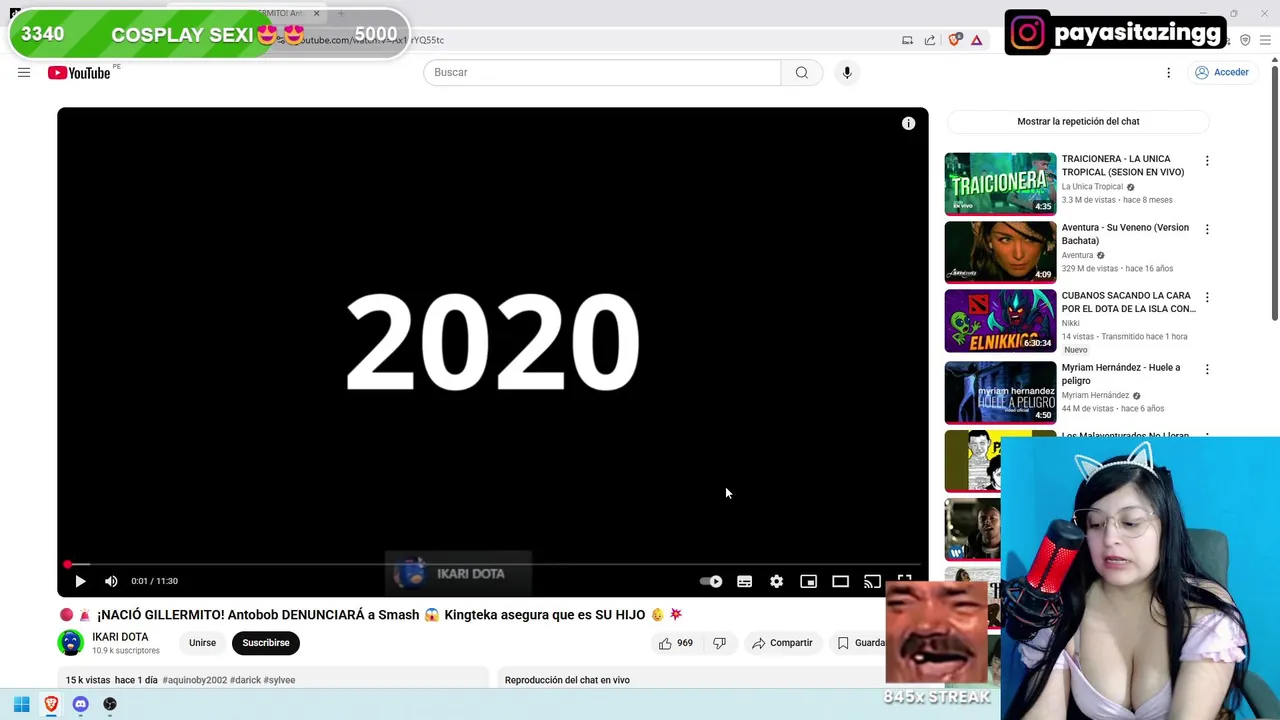
Task: Go to the YouTube home logo
Action: click(79, 72)
